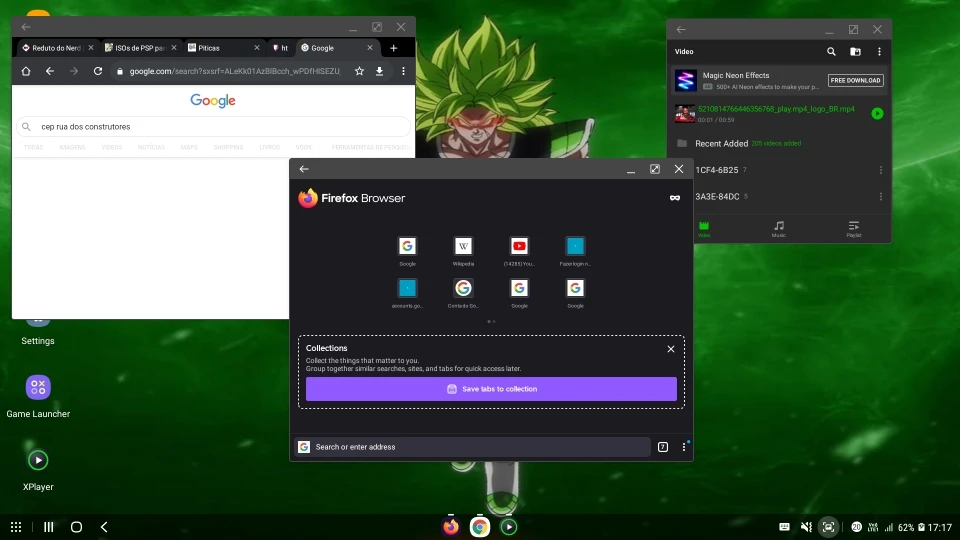The height and width of the screenshot is (540, 960).
Task: Select XPlayer Video bottom tab
Action: pos(704,229)
